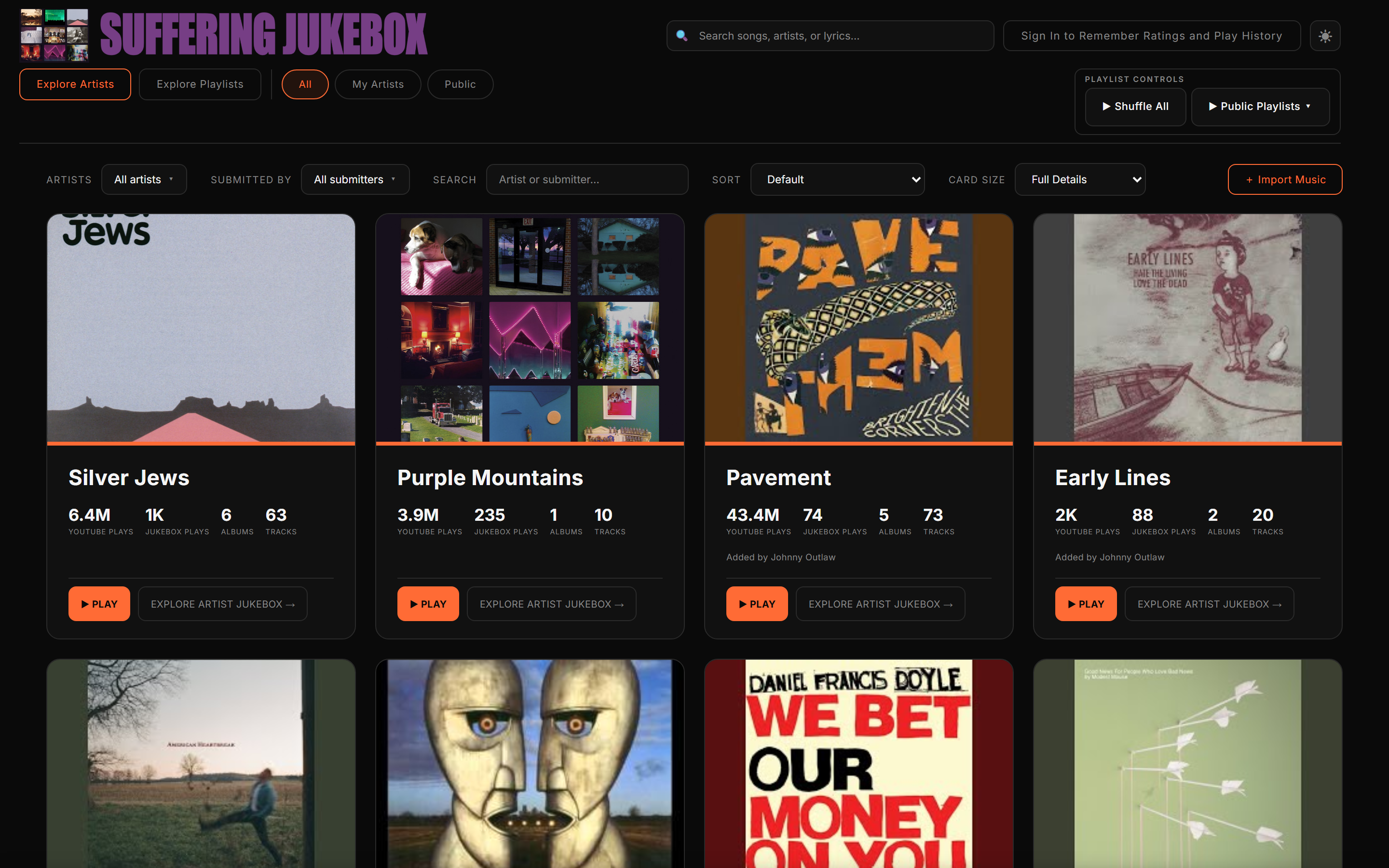Play Pavement

coord(757,604)
